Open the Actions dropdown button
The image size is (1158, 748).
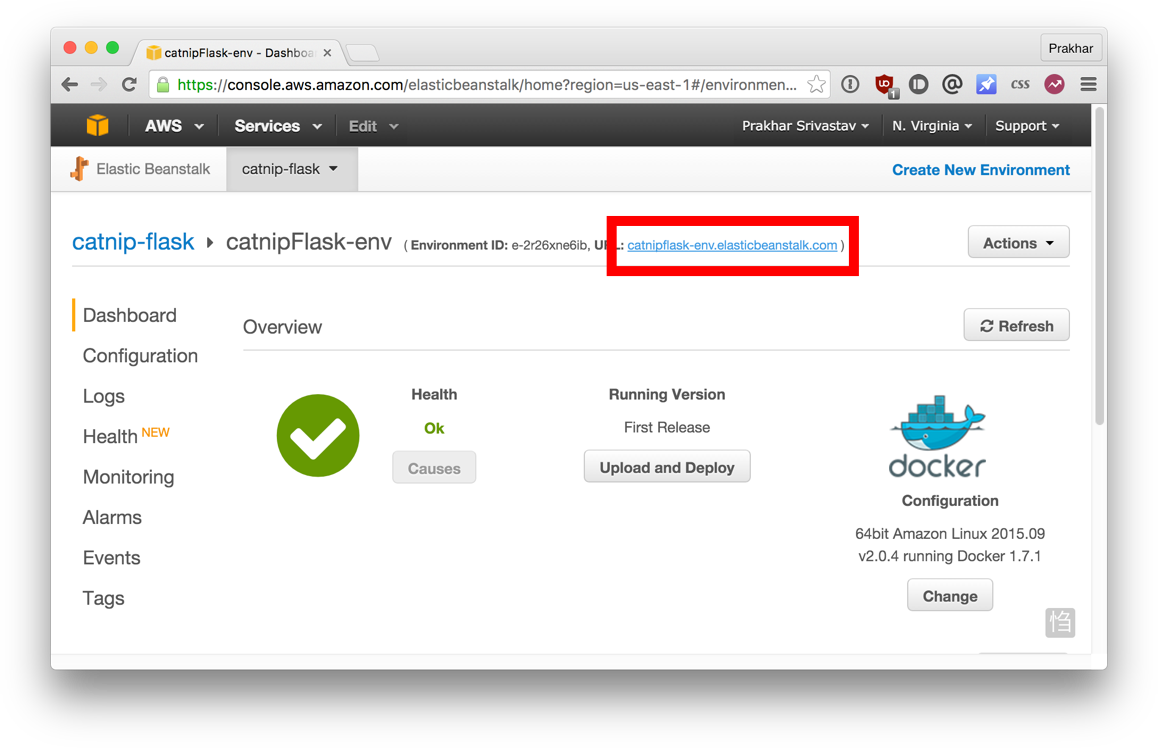tap(1018, 242)
